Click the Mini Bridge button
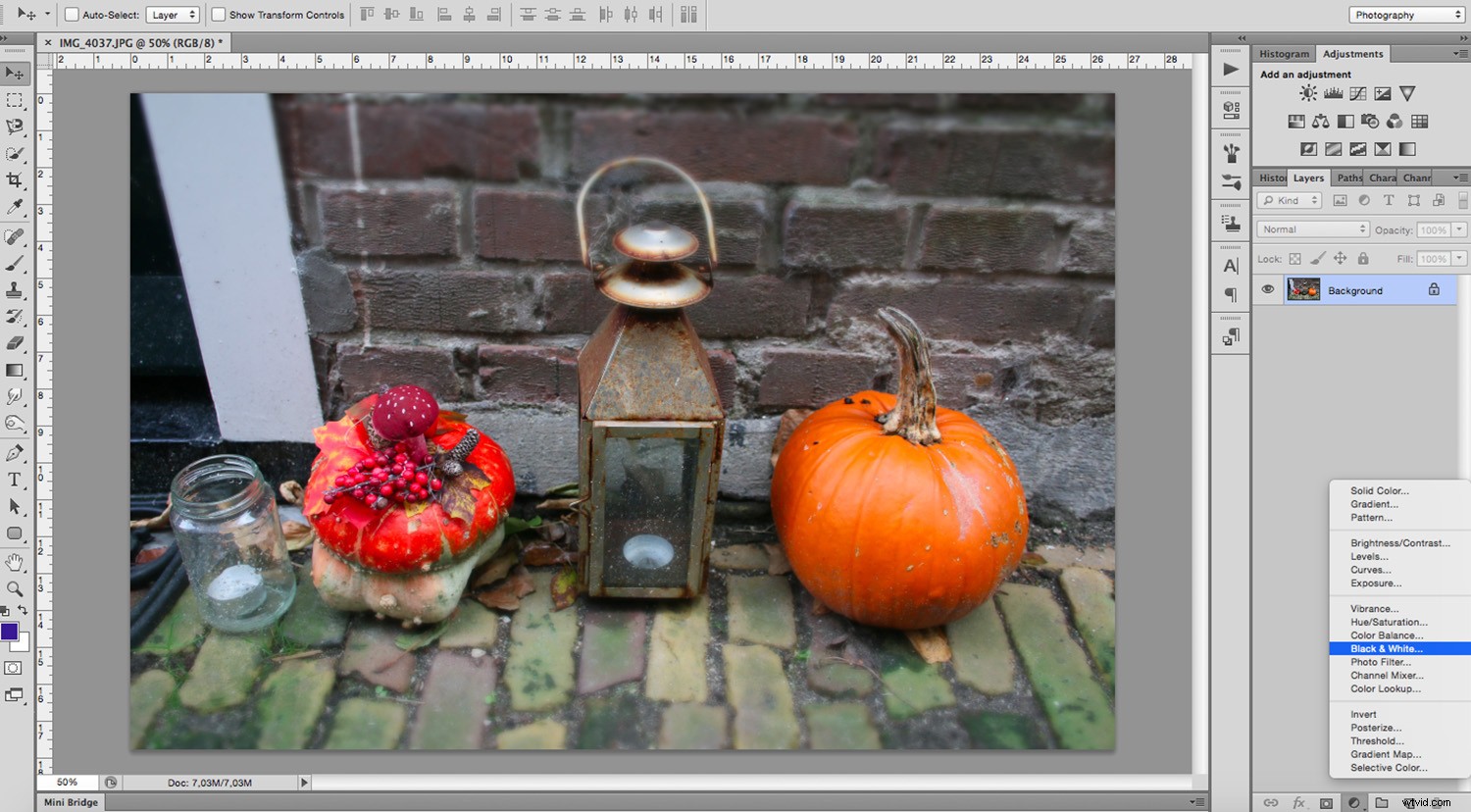Image resolution: width=1471 pixels, height=812 pixels. (x=69, y=801)
